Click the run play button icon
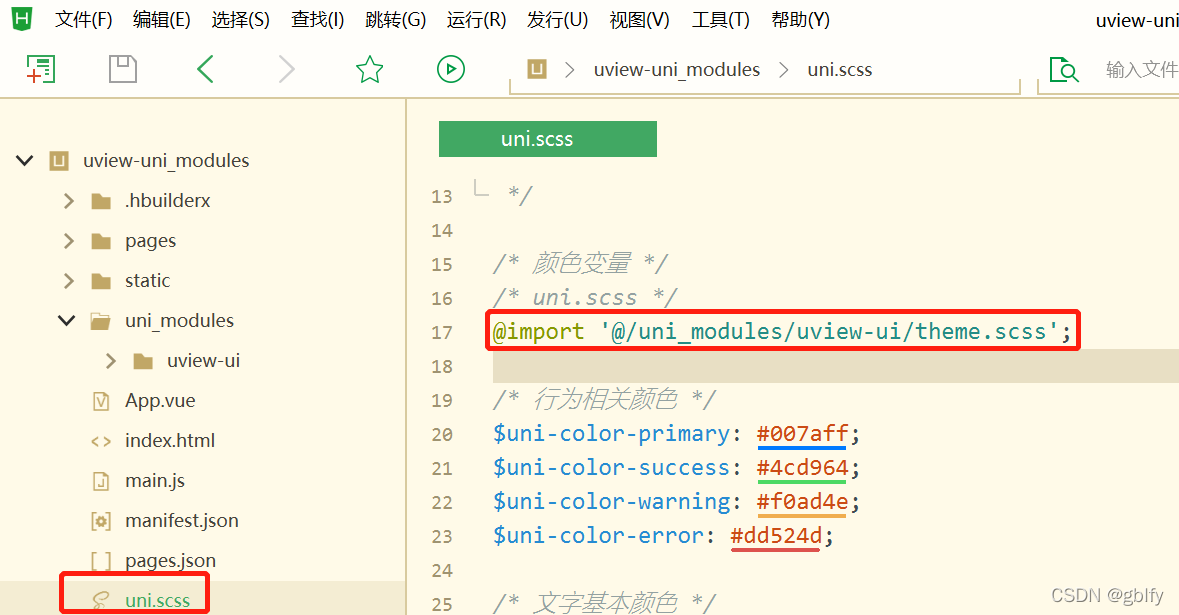The image size is (1179, 615). coord(451,69)
